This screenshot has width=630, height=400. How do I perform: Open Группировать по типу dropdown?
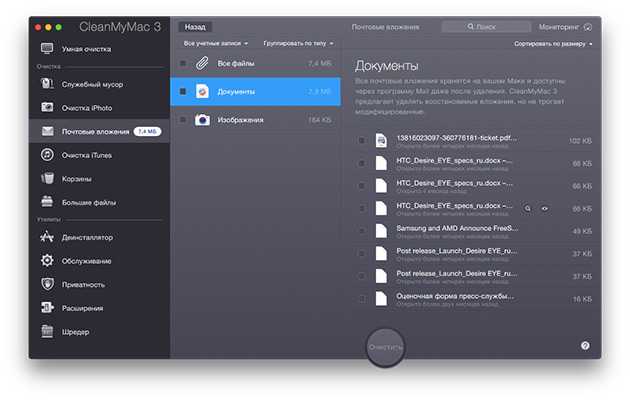[299, 43]
